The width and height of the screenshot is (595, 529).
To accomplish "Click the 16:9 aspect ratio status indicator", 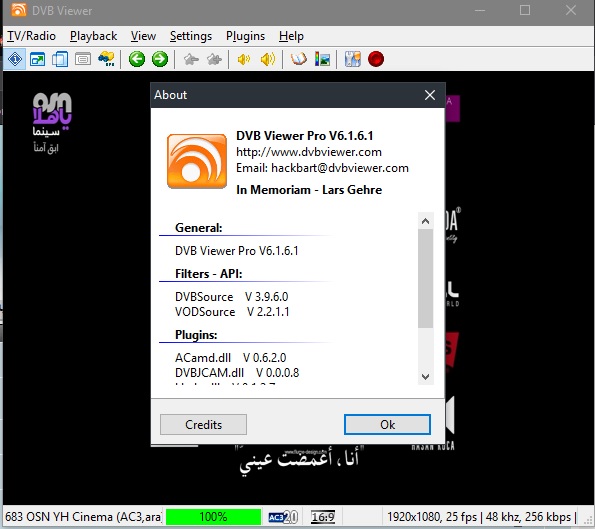I will coord(323,517).
